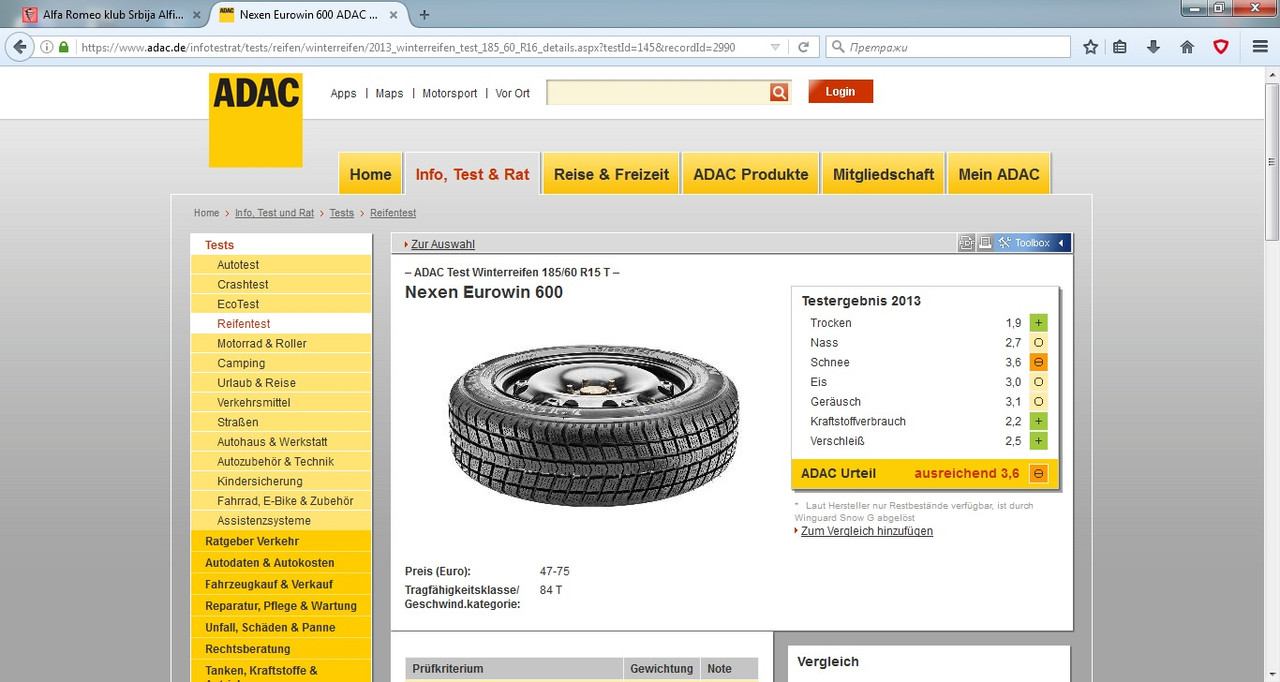Show bookmarks list icon
1280x682 pixels.
(1120, 47)
